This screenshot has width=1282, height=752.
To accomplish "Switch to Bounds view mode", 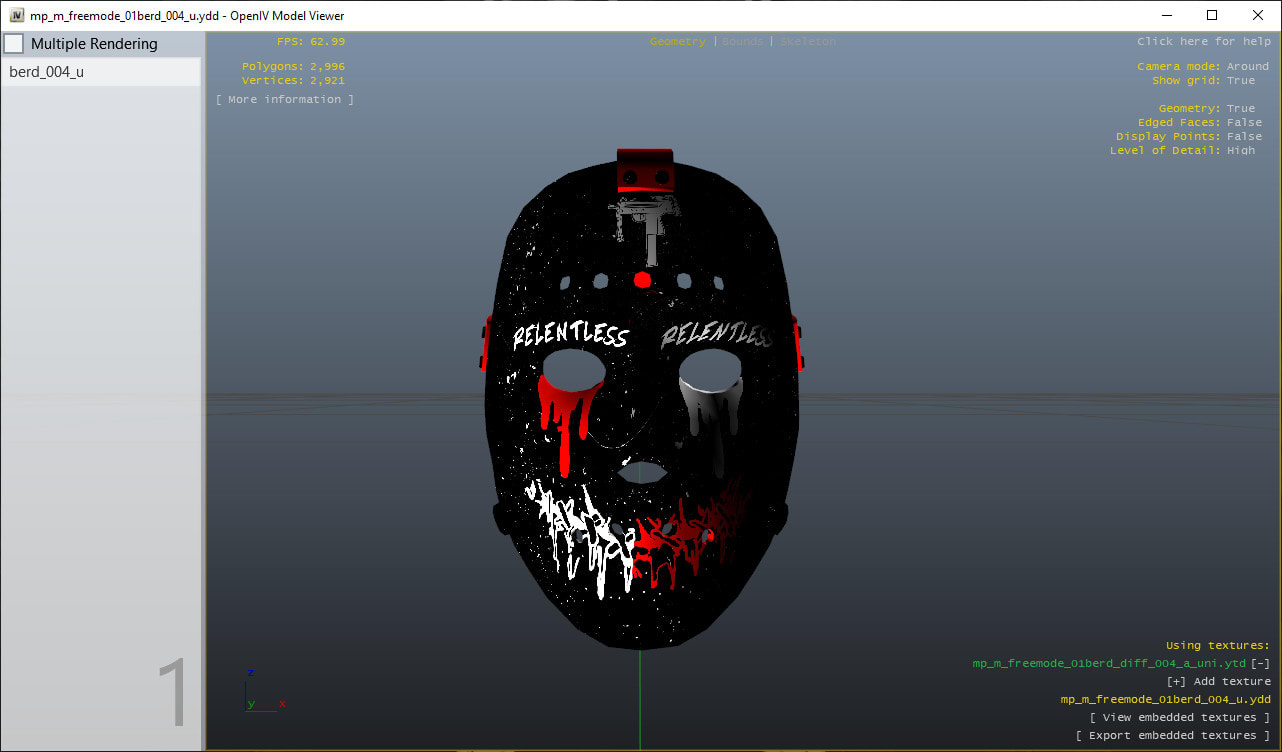I will pos(742,42).
